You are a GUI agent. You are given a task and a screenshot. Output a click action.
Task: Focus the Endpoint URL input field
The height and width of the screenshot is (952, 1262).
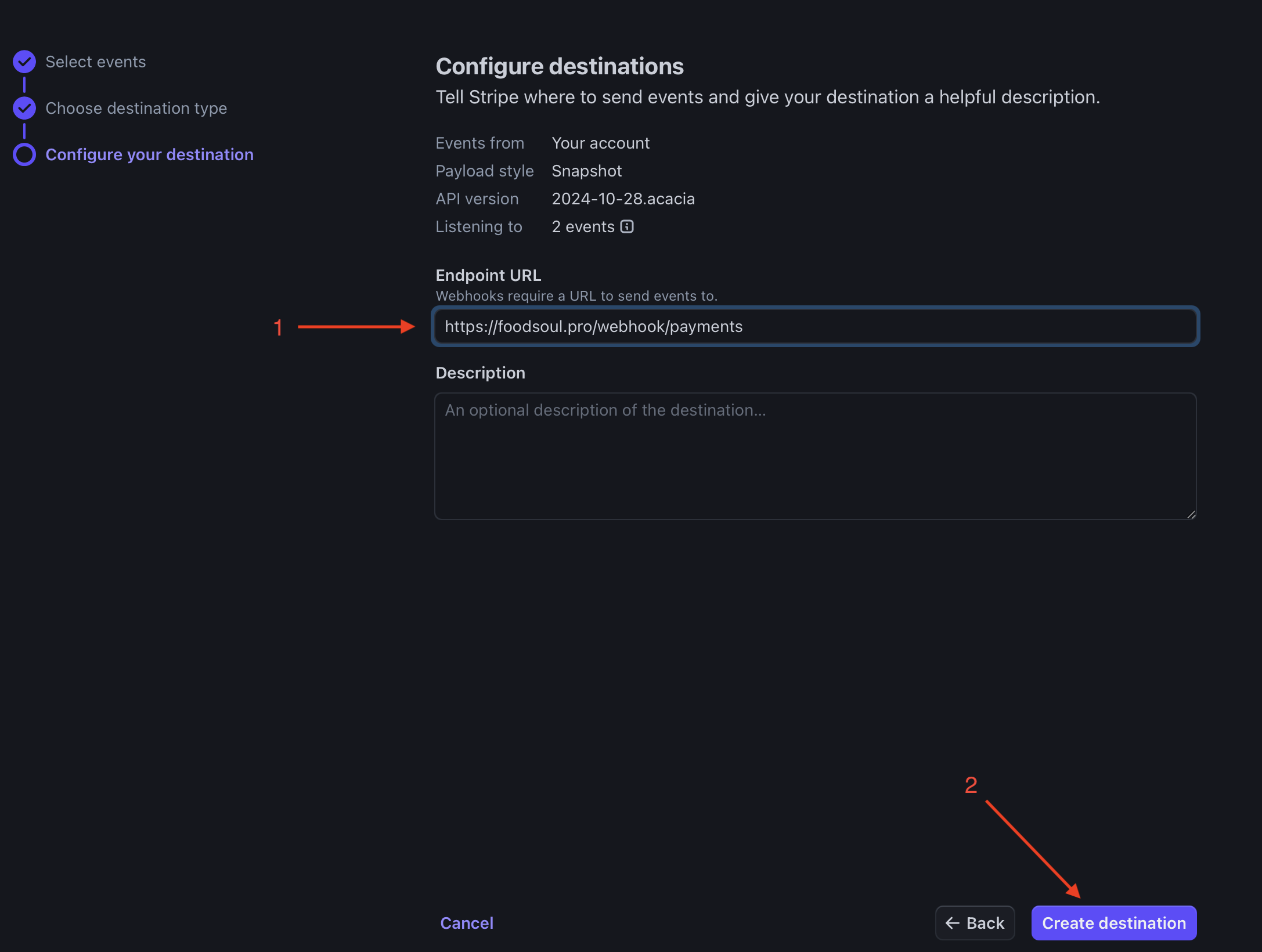[x=815, y=326]
